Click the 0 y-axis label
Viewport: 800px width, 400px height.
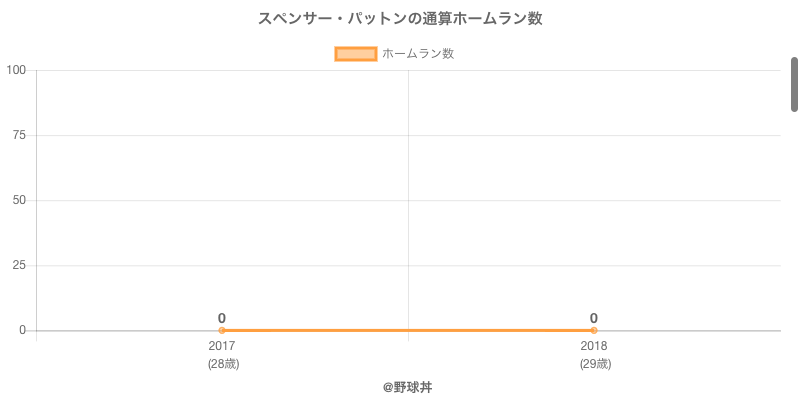(22, 331)
